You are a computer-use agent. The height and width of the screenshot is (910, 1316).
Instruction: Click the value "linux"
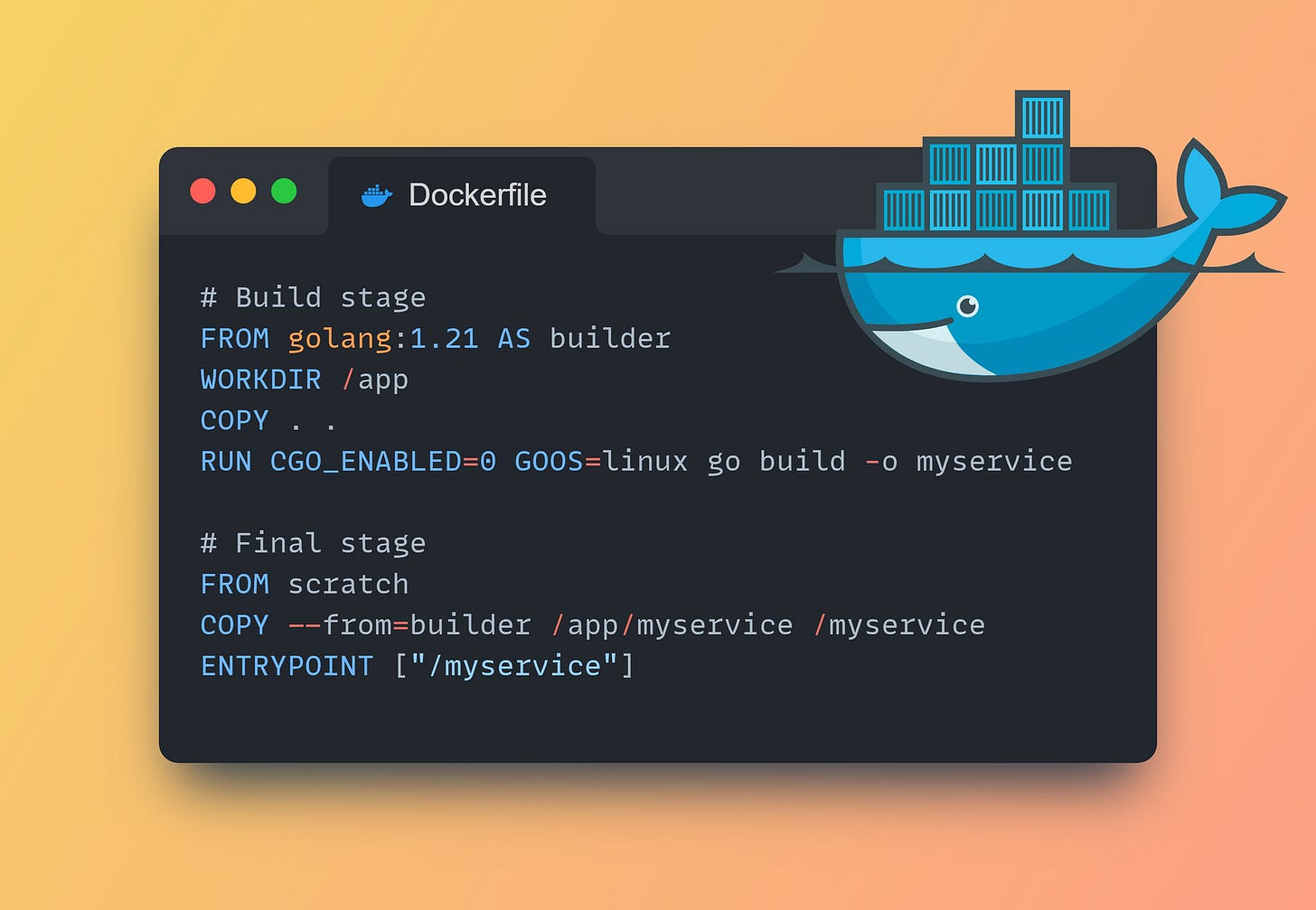[x=645, y=462]
